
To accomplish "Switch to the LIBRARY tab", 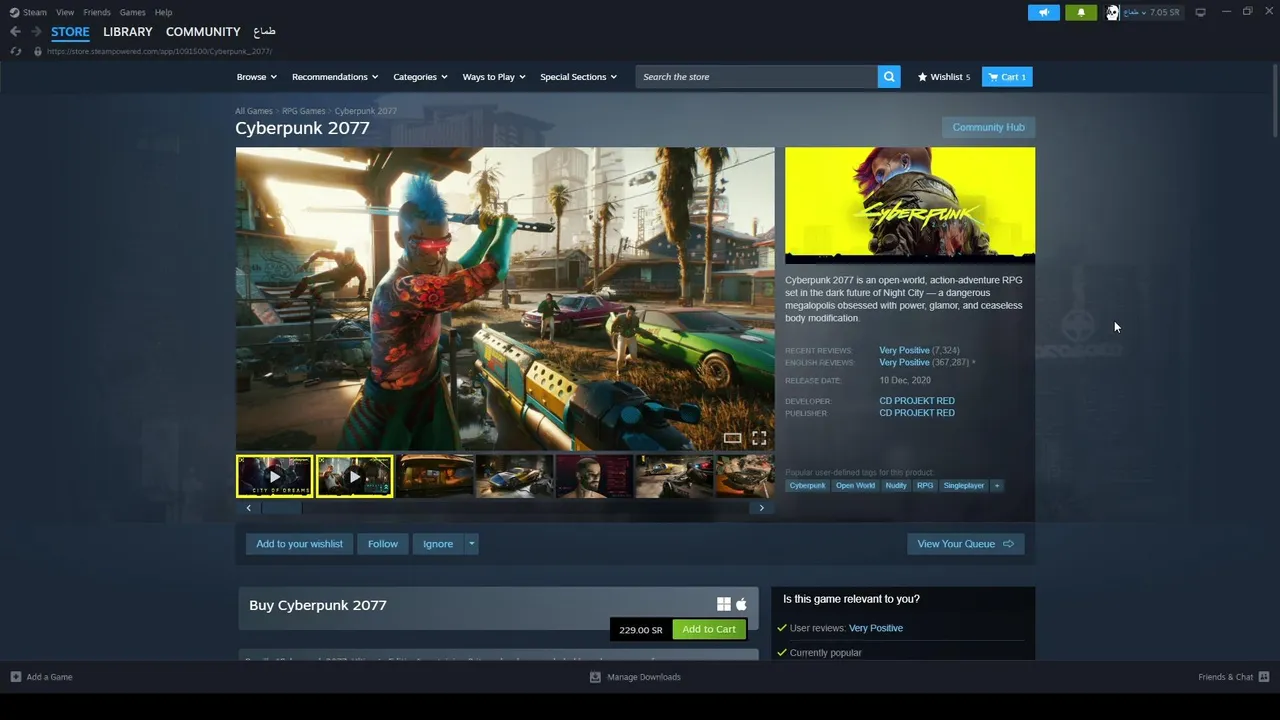I will [x=128, y=32].
